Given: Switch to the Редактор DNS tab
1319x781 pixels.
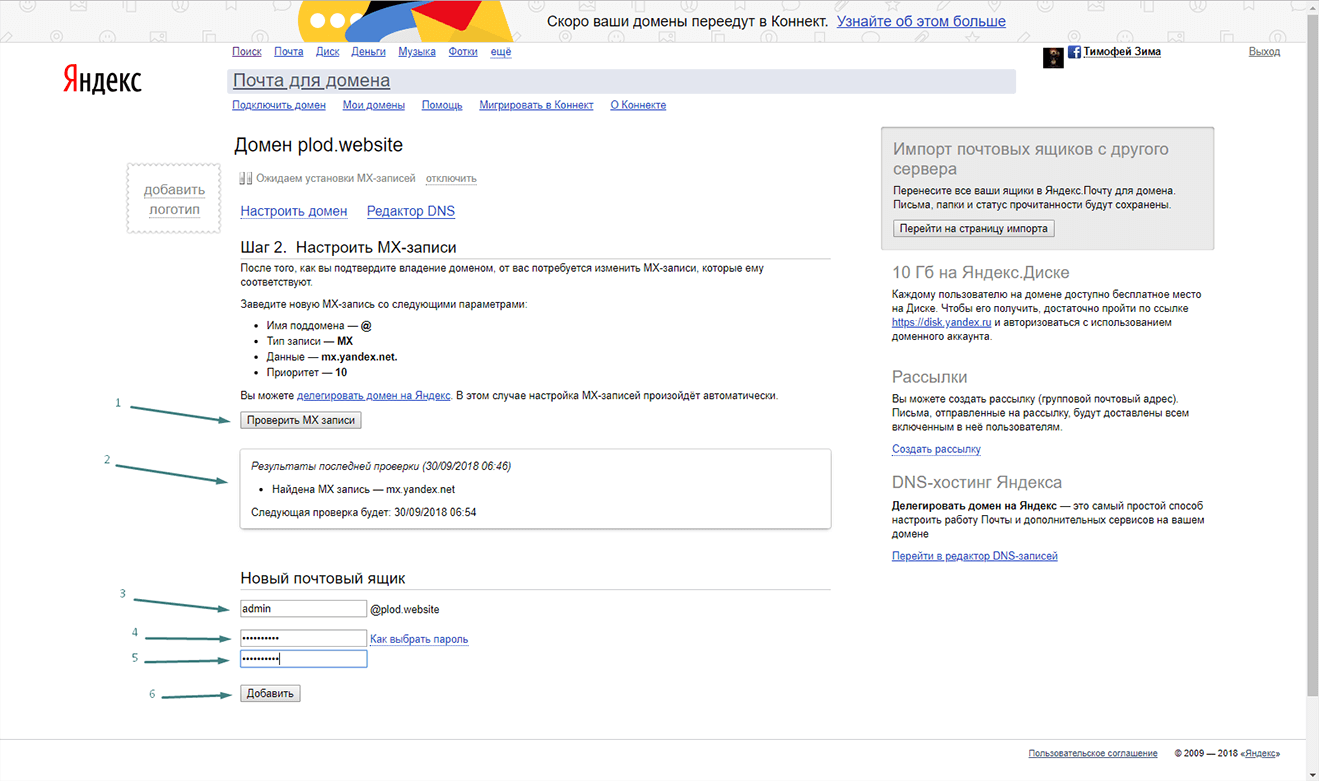Looking at the screenshot, I should (411, 211).
